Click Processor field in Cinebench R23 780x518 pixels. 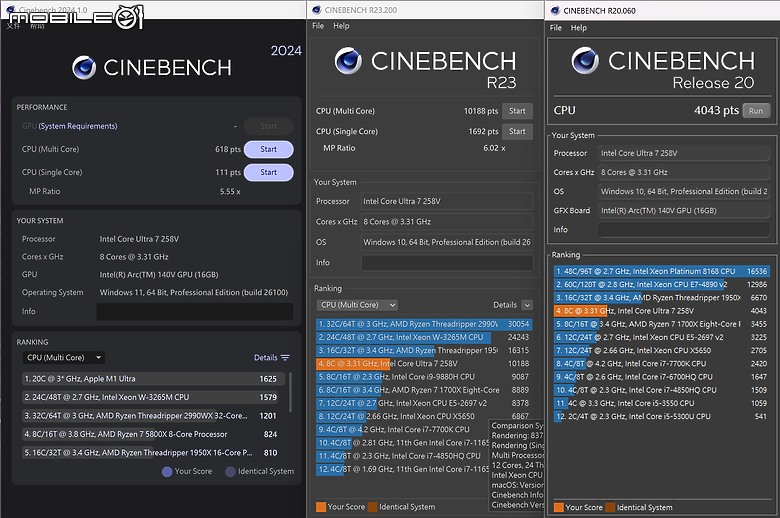pyautogui.click(x=447, y=202)
